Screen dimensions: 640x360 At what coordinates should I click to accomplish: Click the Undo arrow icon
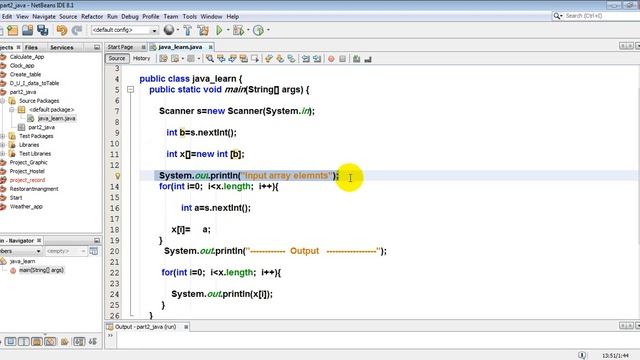62,30
